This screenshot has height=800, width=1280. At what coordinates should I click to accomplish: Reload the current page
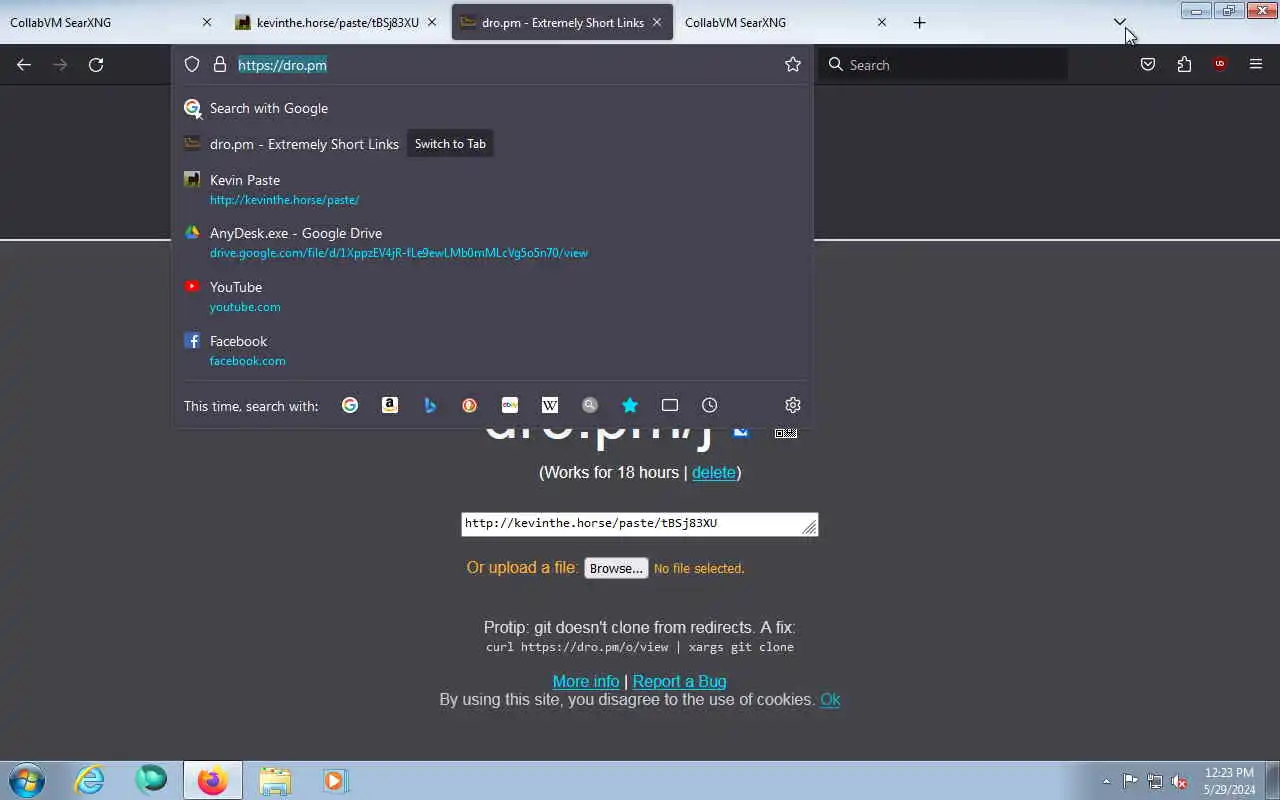coord(96,65)
